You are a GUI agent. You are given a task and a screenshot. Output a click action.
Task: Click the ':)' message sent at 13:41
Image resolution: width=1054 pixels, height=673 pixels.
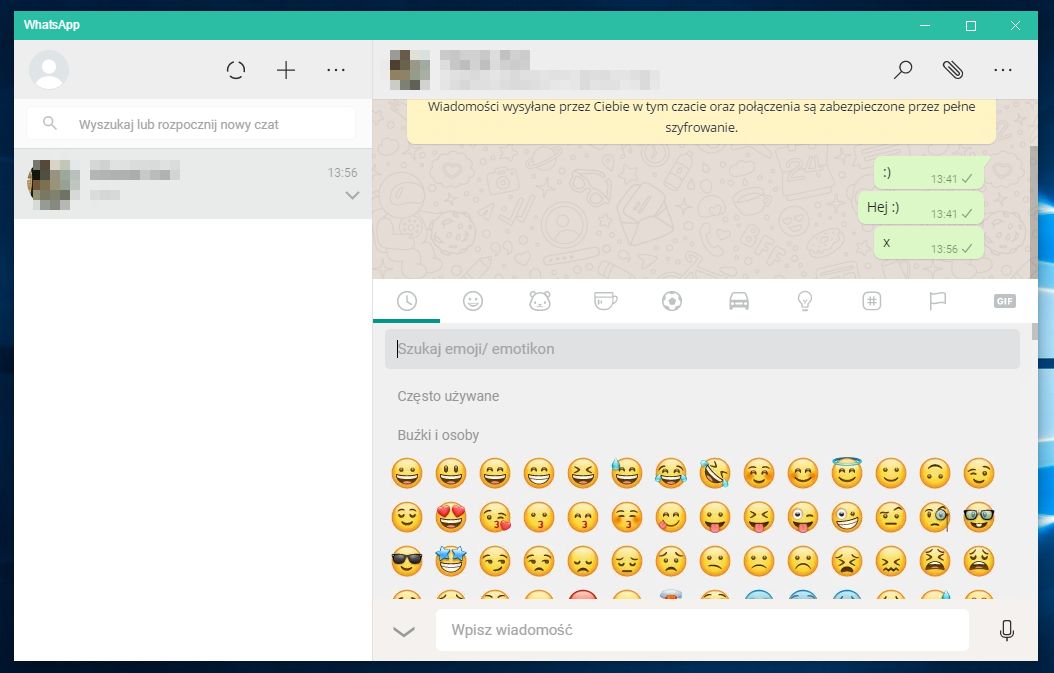coord(930,173)
